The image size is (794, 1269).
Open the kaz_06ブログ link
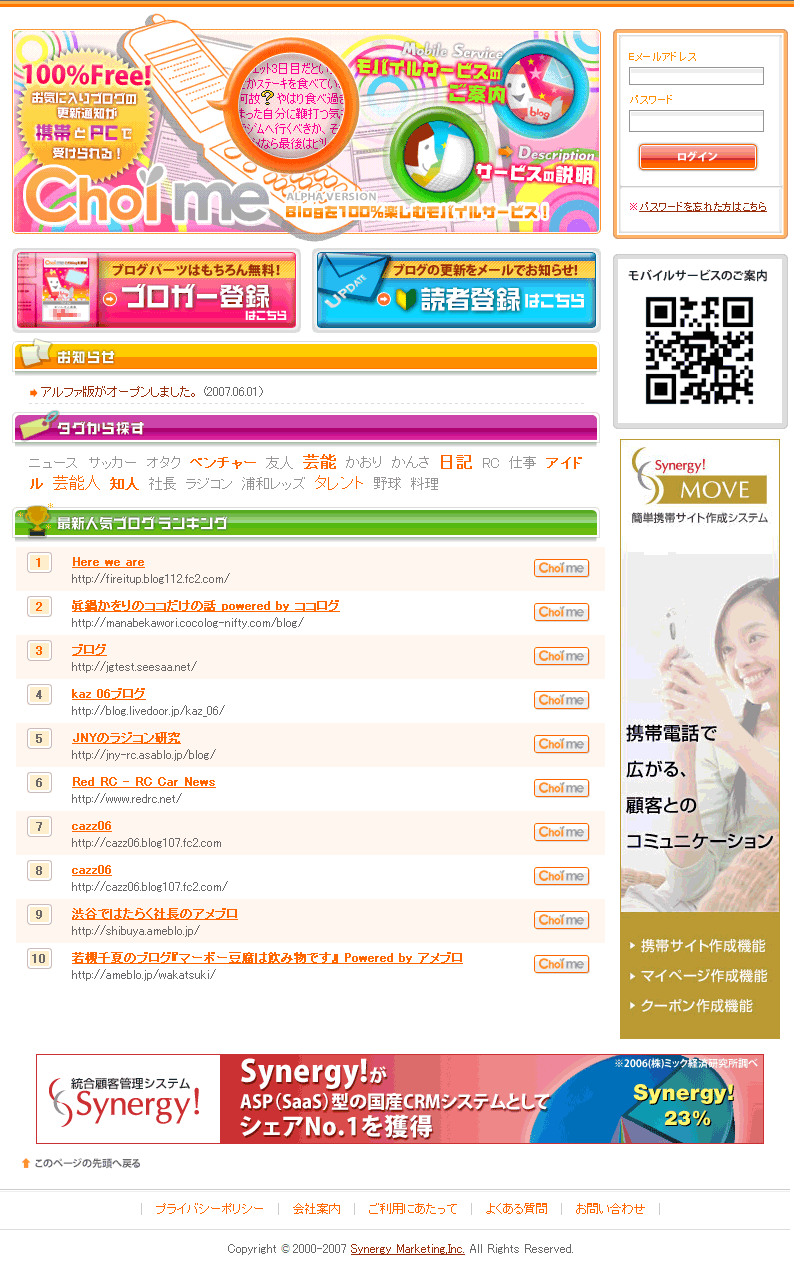click(108, 694)
